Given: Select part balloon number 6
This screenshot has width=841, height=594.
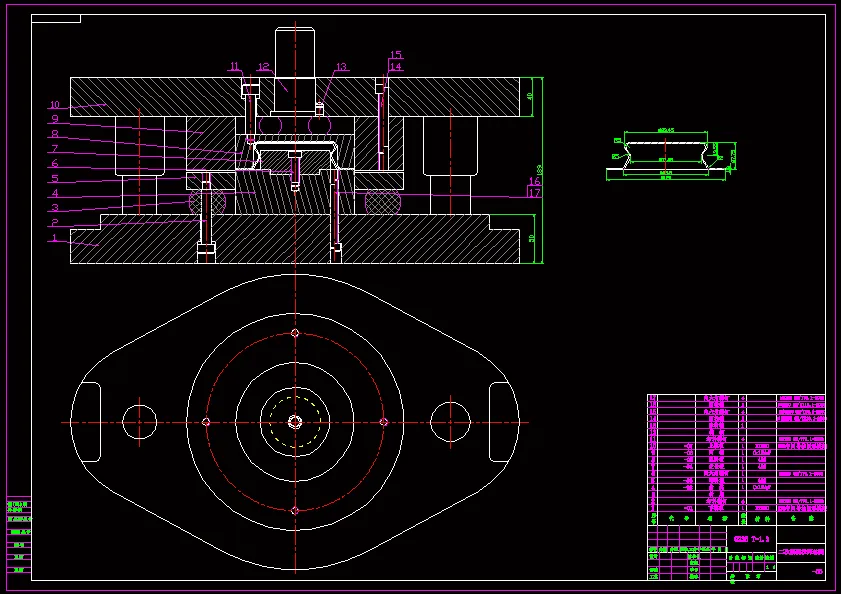Looking at the screenshot, I should [55, 163].
